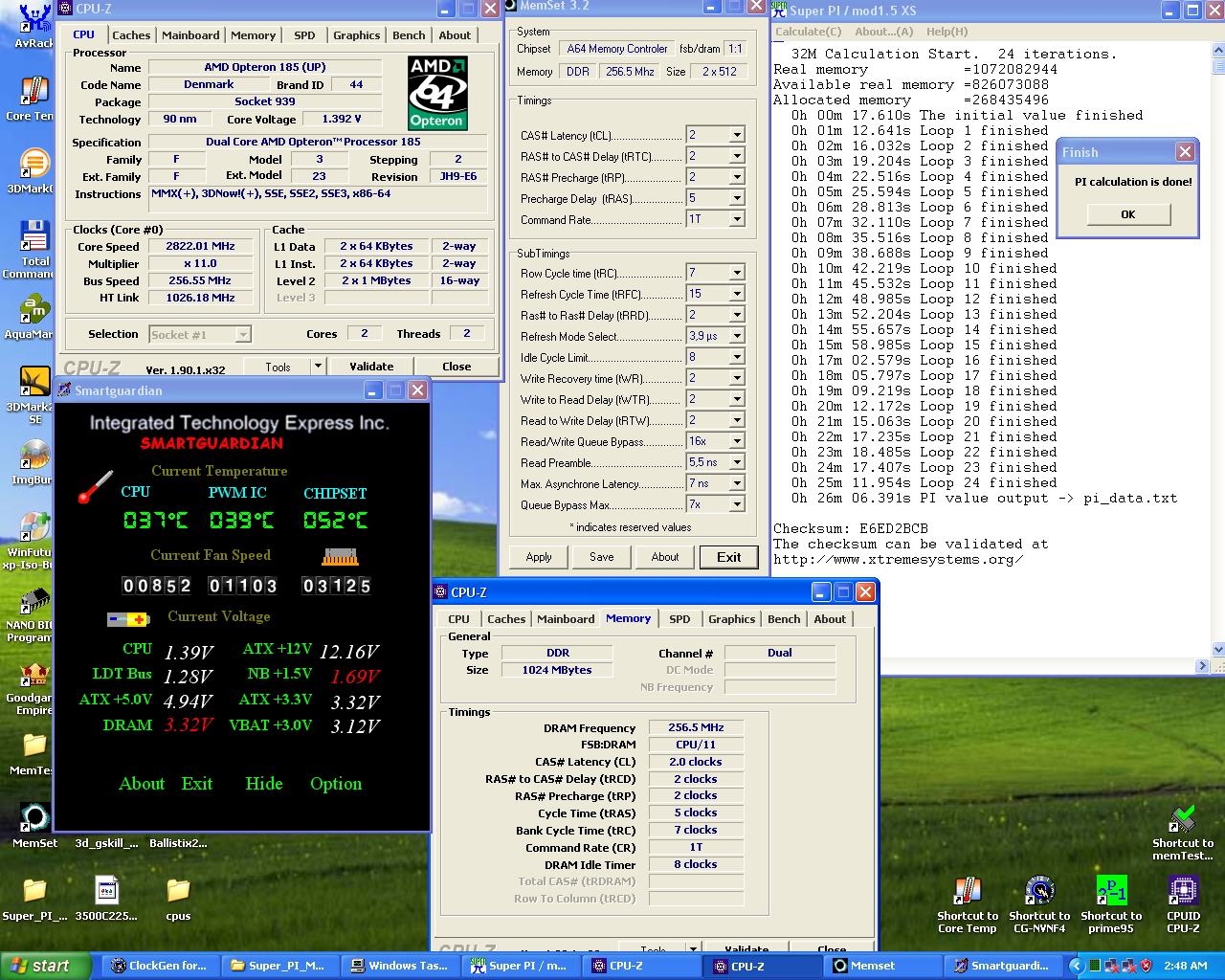Screen dimensions: 1225x980
Task: Open Calculate menu in Super PI
Action: (809, 32)
